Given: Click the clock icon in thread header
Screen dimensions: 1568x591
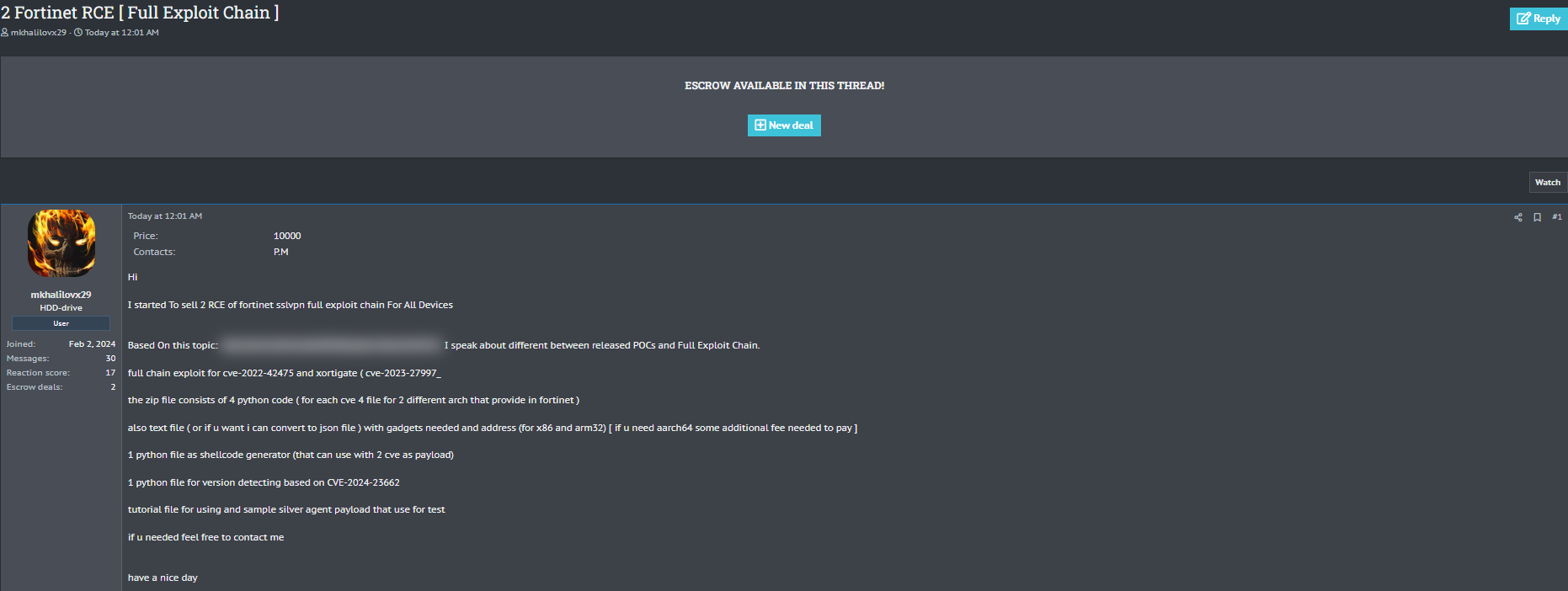Looking at the screenshot, I should click(78, 33).
